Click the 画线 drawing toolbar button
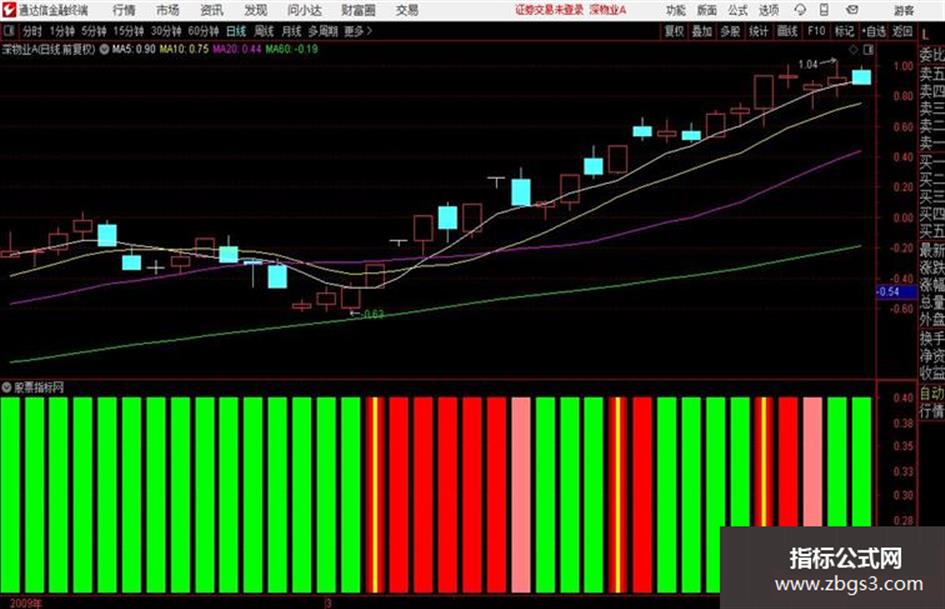Image resolution: width=945 pixels, height=609 pixels. (787, 31)
